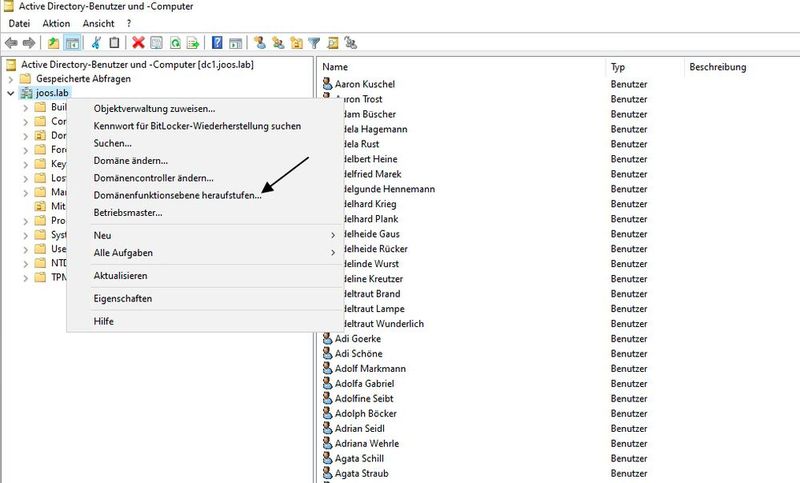
Task: Sort list by the Name column header
Action: [x=460, y=67]
